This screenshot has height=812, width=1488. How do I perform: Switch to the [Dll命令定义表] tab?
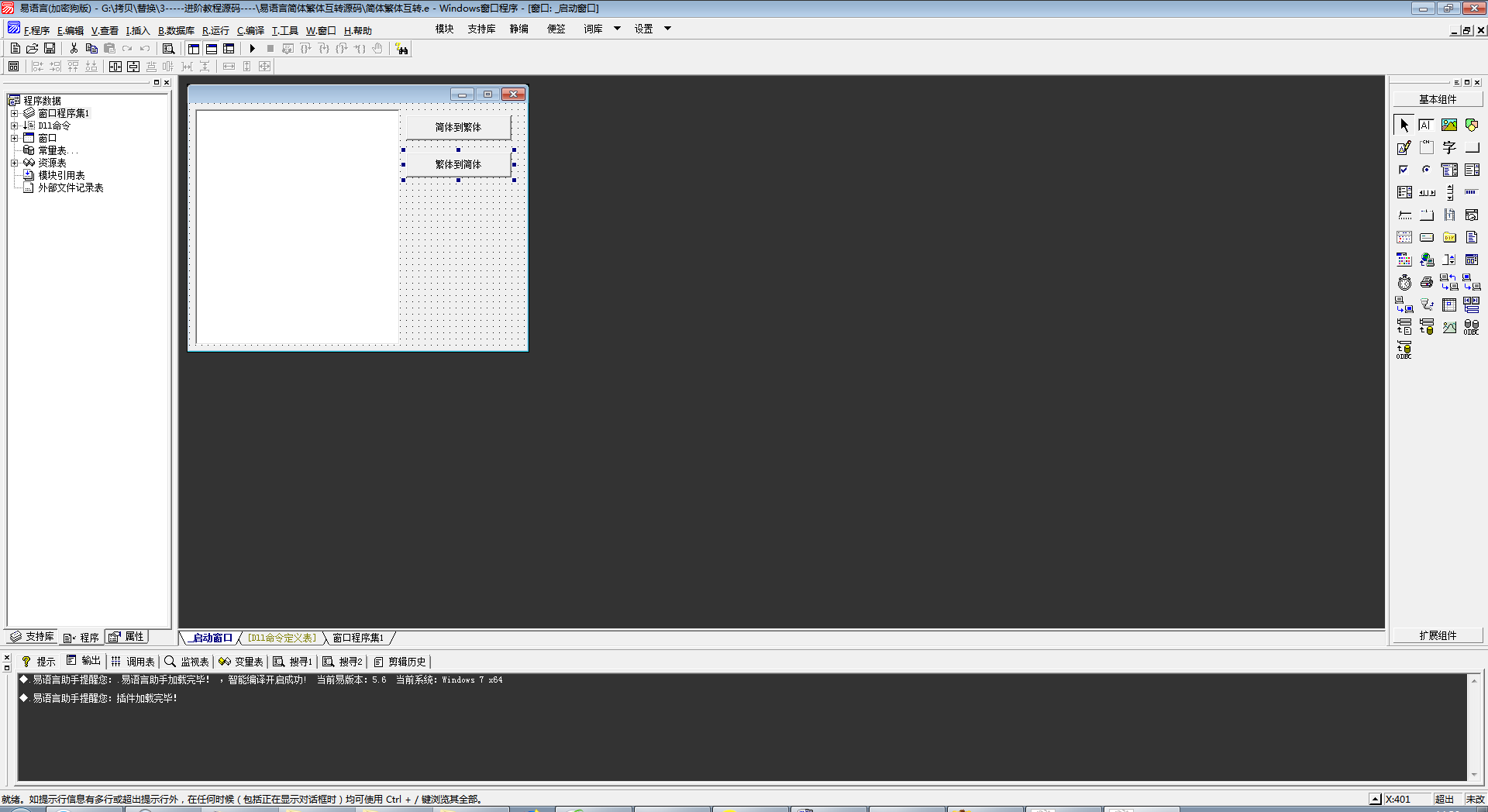pos(282,638)
